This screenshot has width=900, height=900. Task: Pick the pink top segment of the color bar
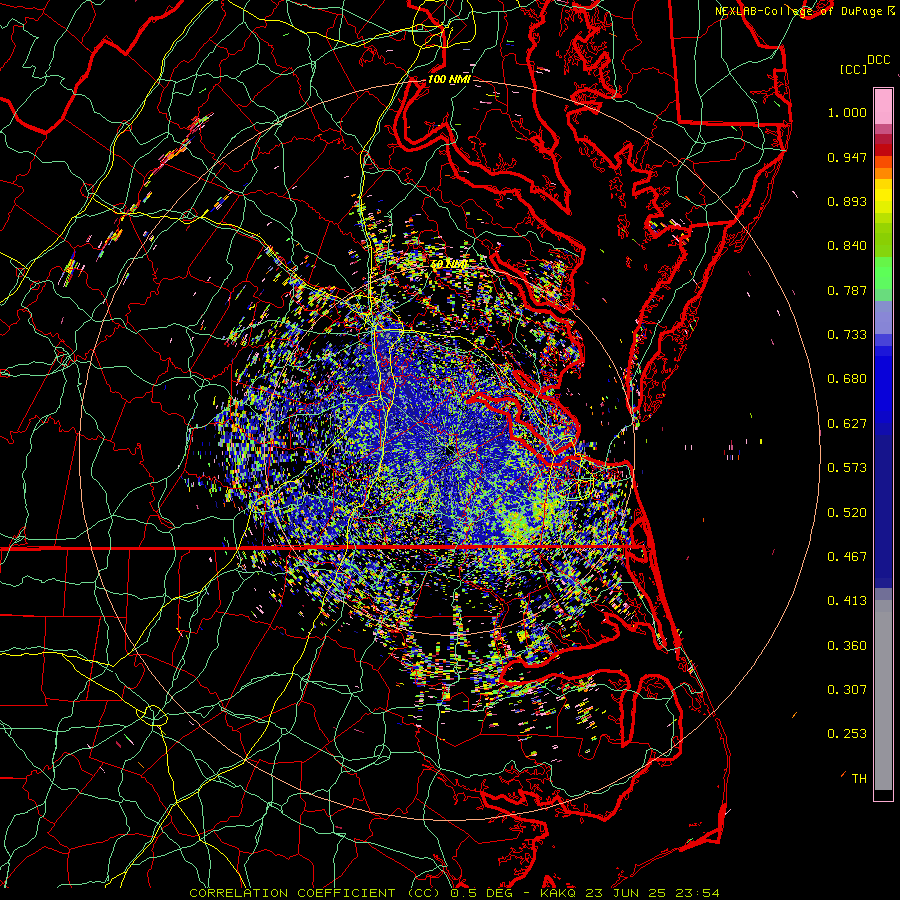point(883,107)
